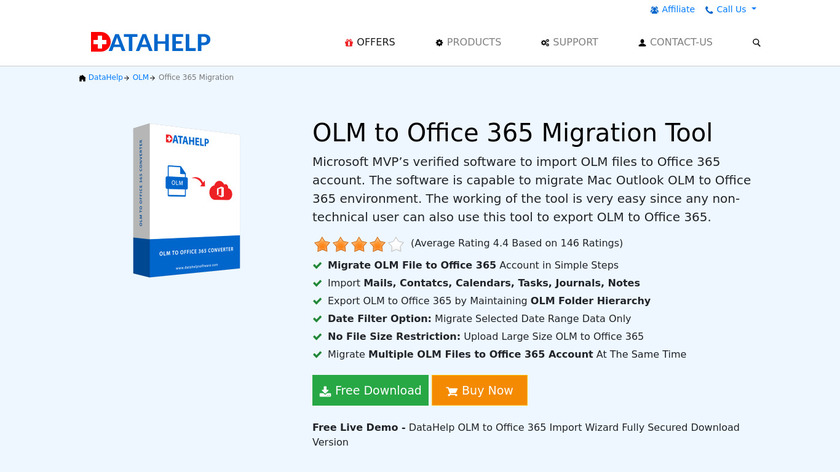This screenshot has width=840, height=472.
Task: Click the first rating star
Action: (322, 244)
